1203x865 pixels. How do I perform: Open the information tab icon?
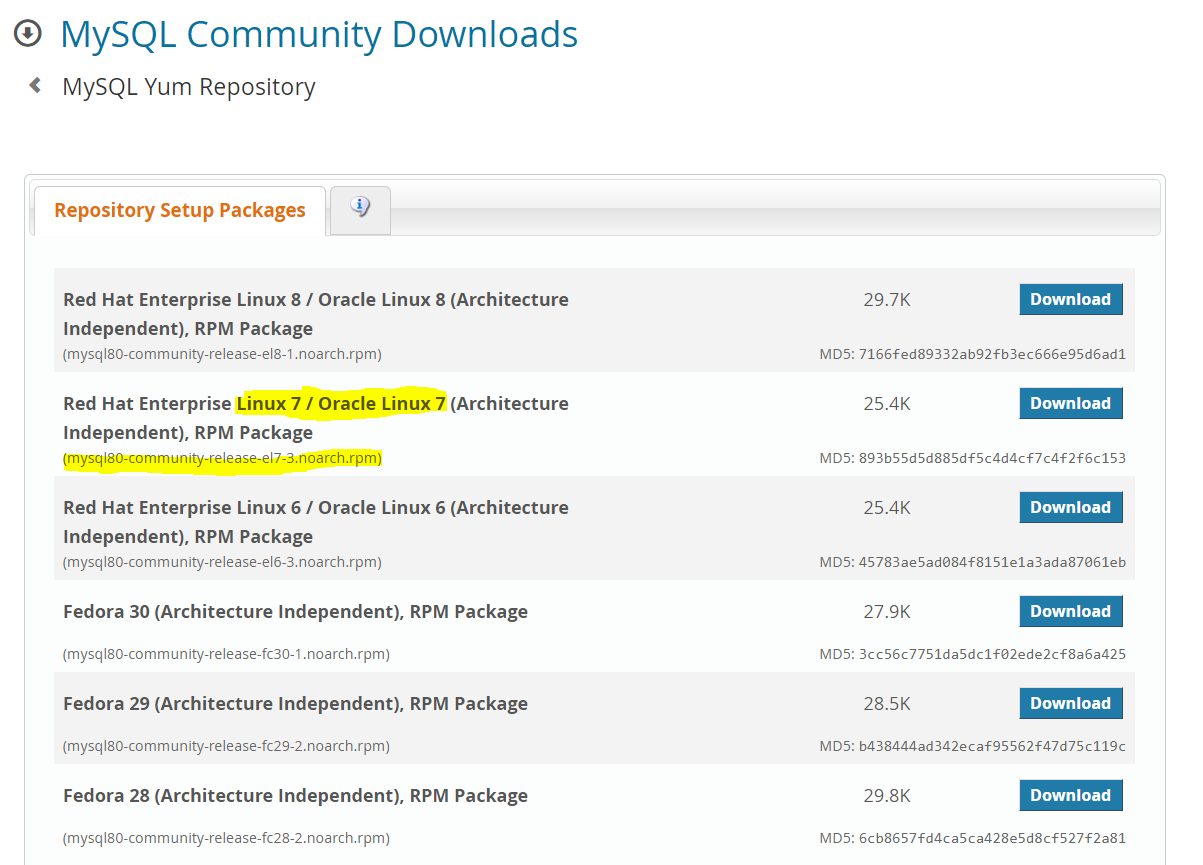[x=360, y=209]
